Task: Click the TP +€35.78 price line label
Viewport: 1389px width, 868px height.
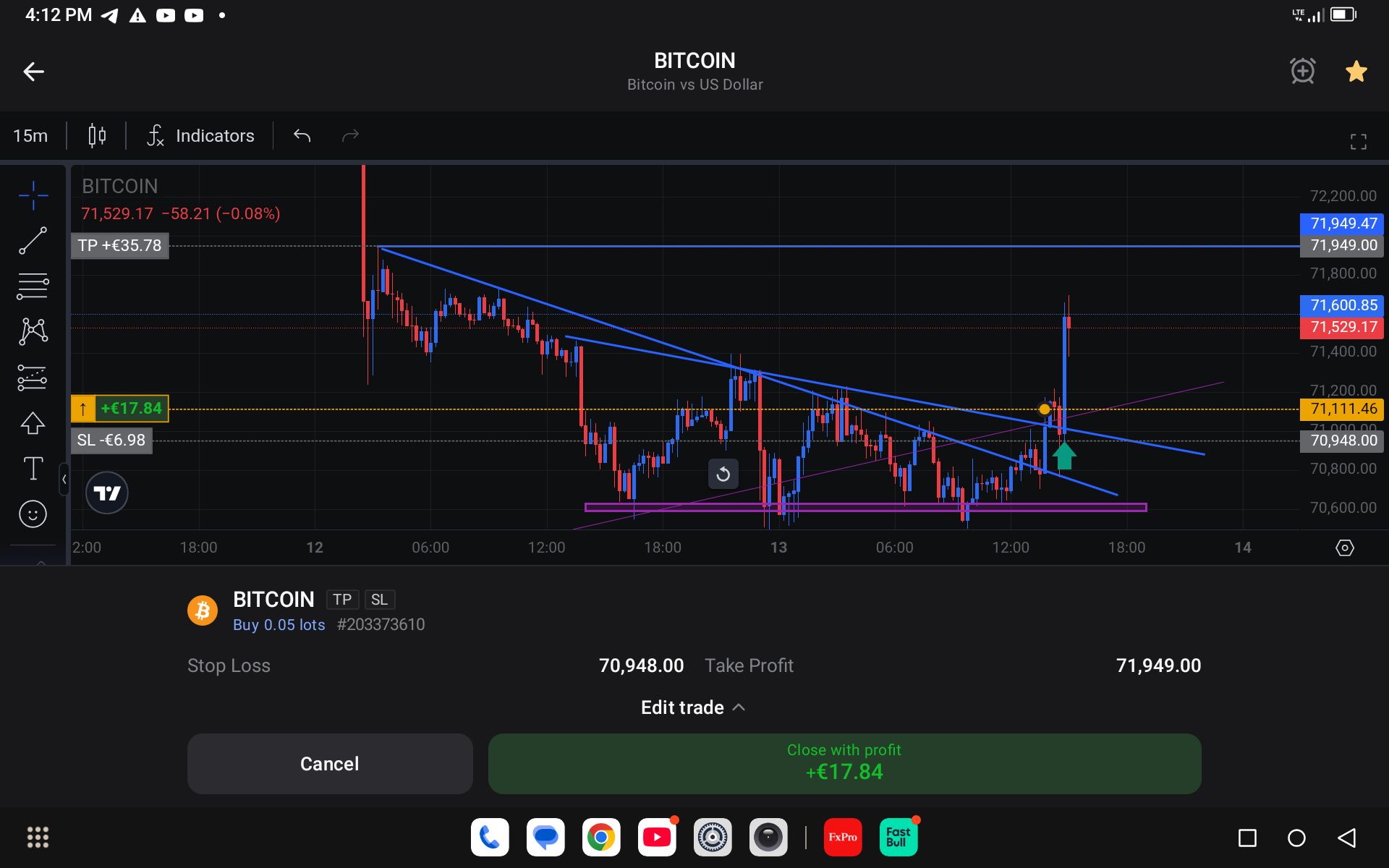Action: pyautogui.click(x=120, y=246)
